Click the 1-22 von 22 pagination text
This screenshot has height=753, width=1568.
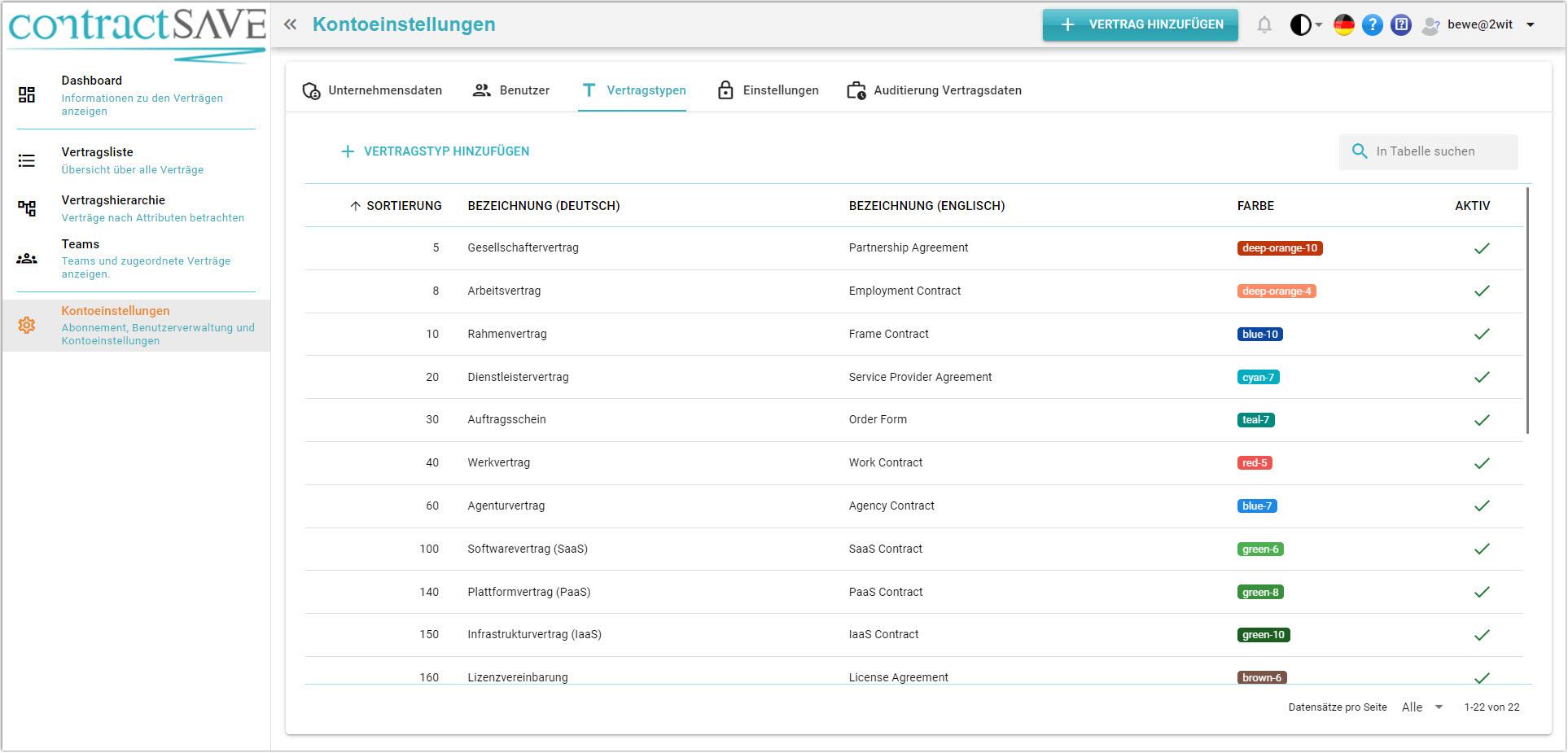tap(1491, 707)
